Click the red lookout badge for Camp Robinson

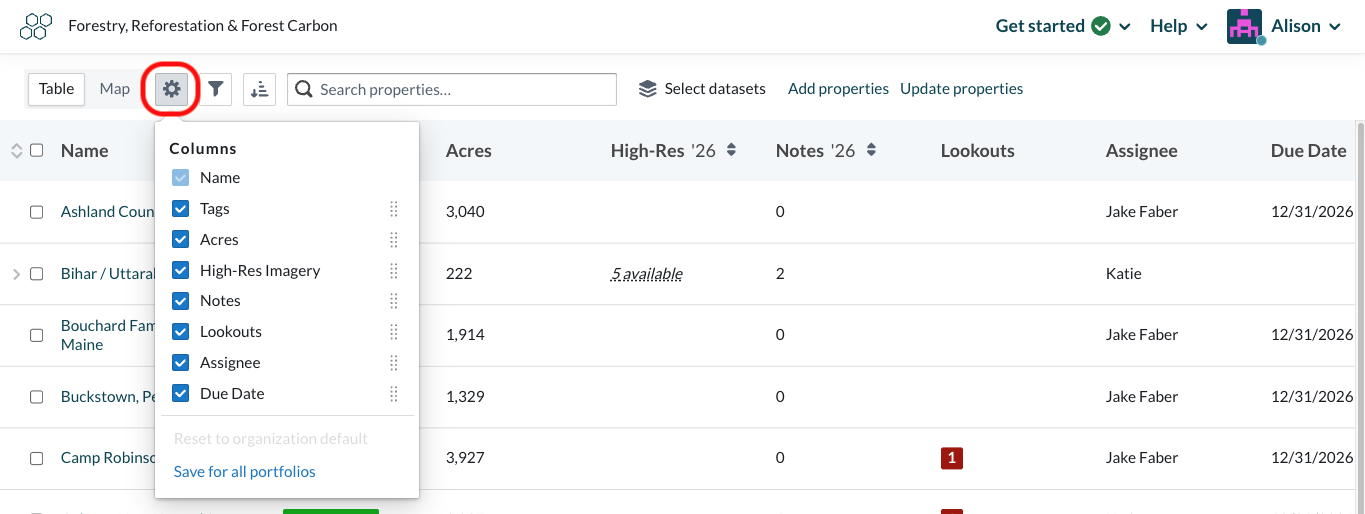951,458
